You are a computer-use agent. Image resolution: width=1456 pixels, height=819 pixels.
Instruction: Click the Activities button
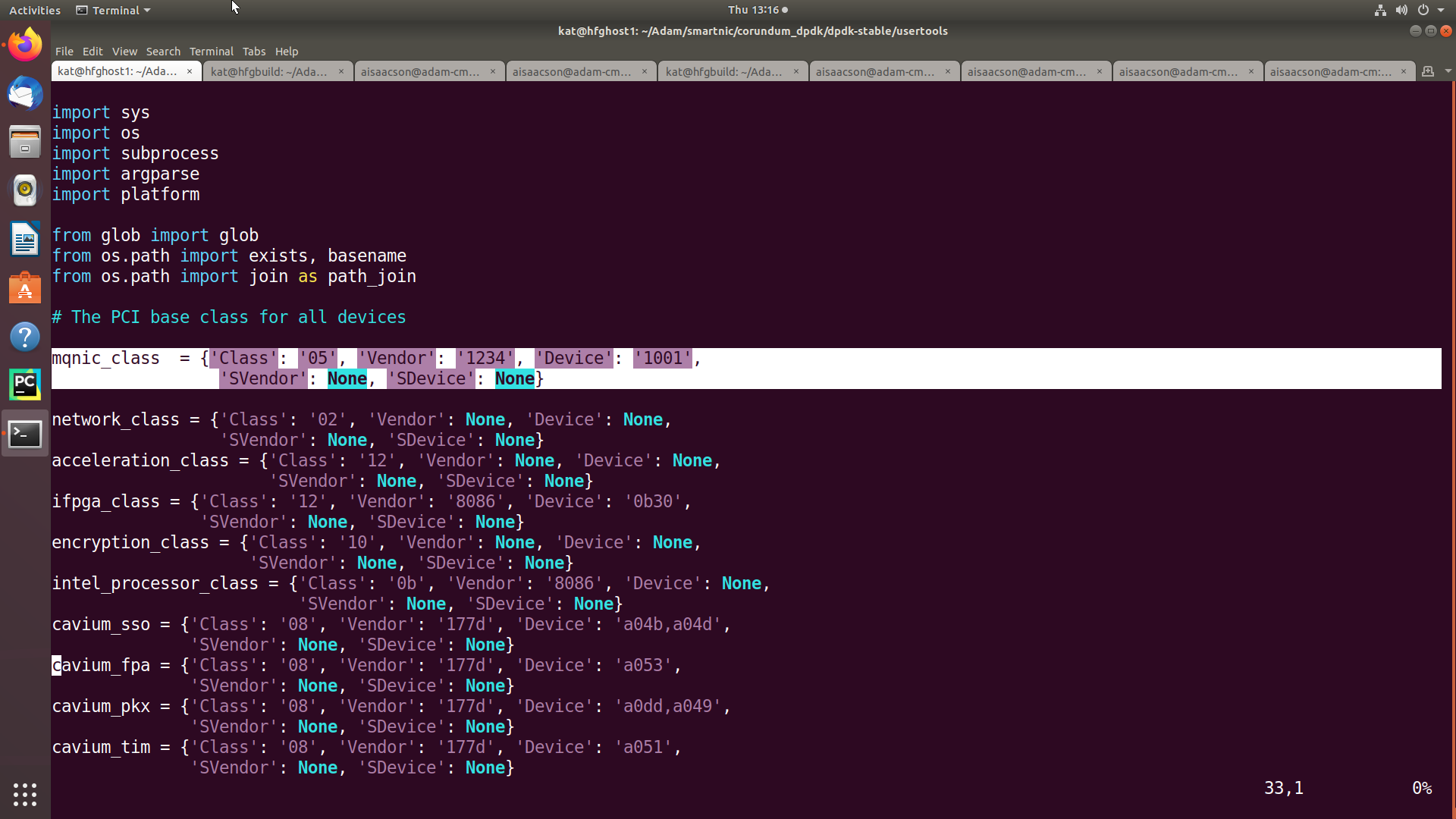(x=34, y=10)
